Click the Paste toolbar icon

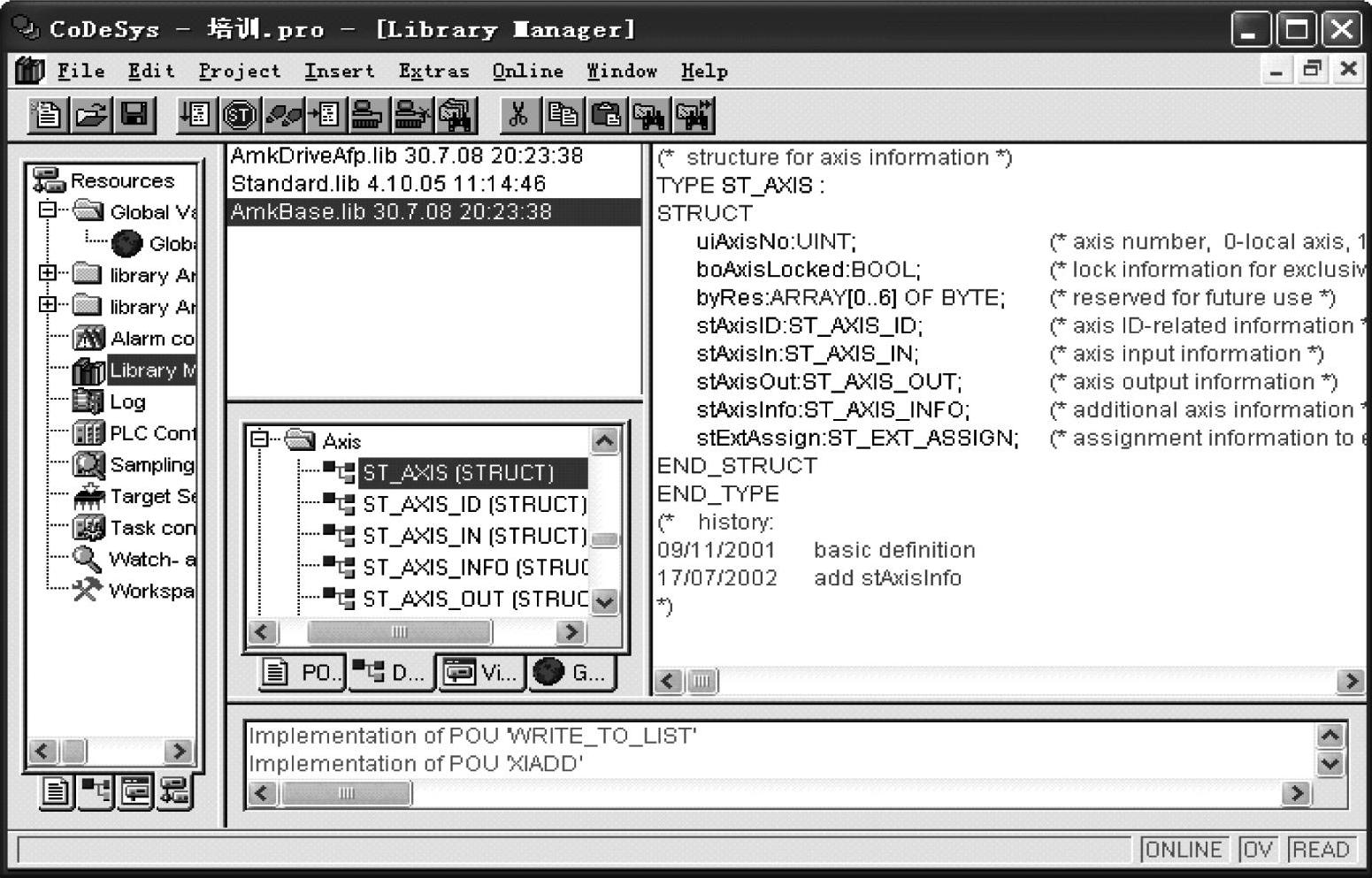point(606,115)
